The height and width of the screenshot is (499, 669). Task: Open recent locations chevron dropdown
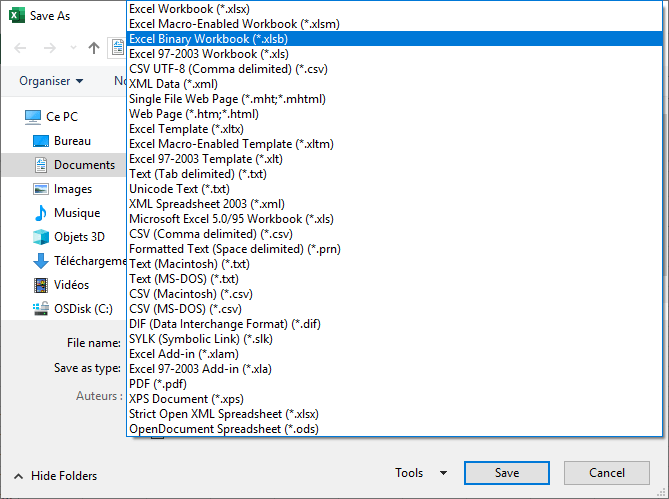[73, 47]
